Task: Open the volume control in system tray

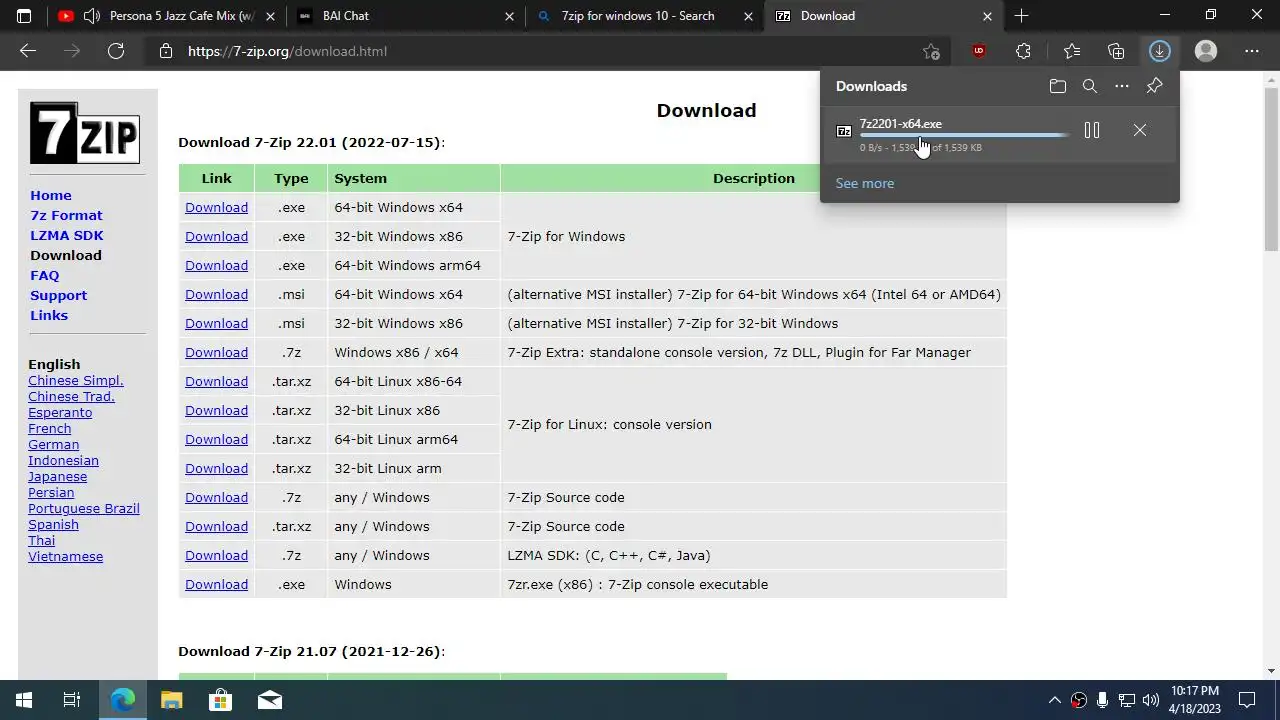Action: click(1150, 700)
